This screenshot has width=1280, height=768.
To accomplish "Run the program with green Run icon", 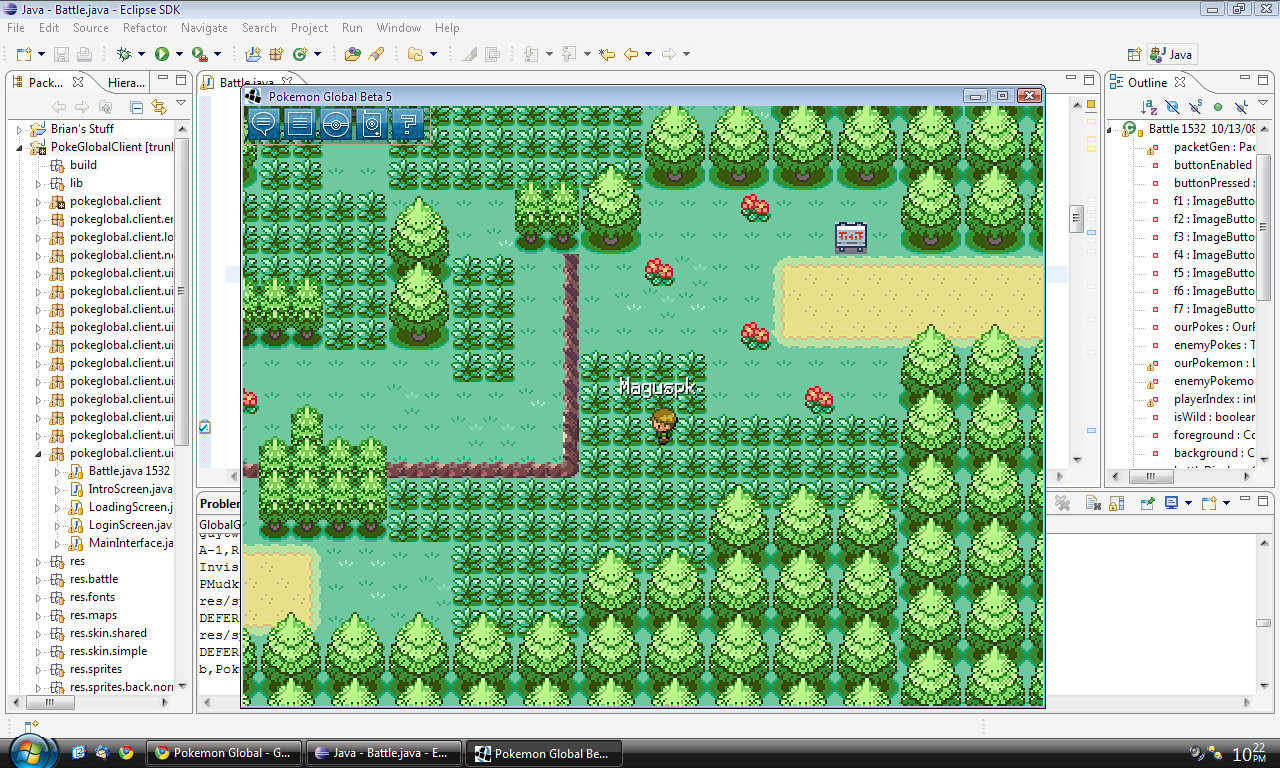I will (161, 54).
